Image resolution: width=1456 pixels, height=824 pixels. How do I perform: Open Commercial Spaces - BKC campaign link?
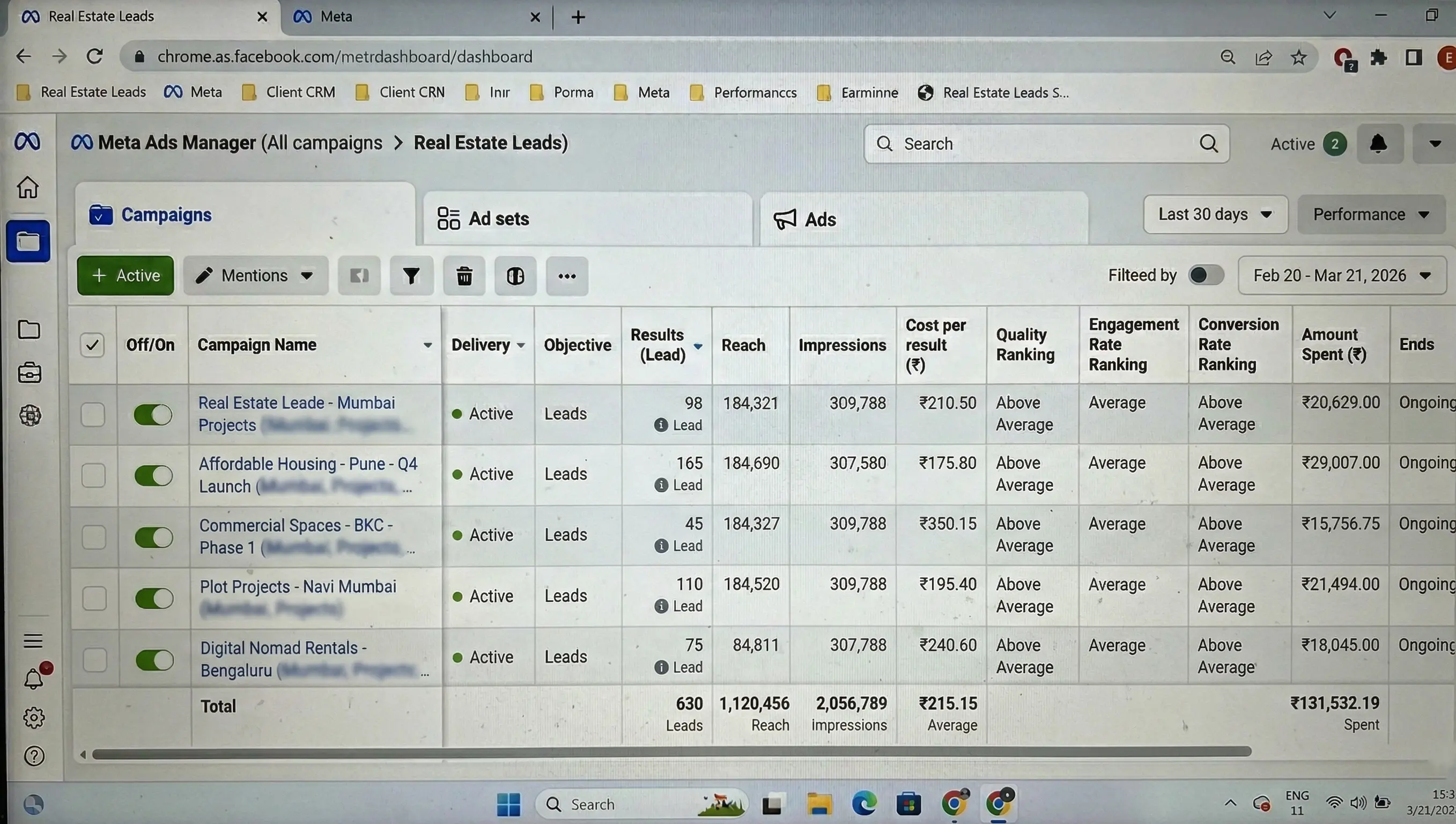coord(295,526)
